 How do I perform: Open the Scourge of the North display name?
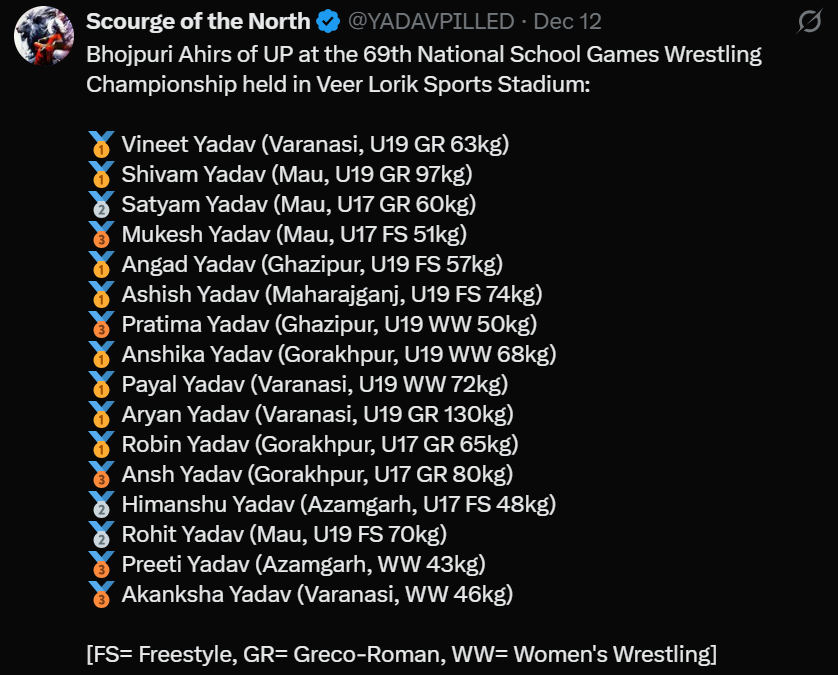point(198,21)
